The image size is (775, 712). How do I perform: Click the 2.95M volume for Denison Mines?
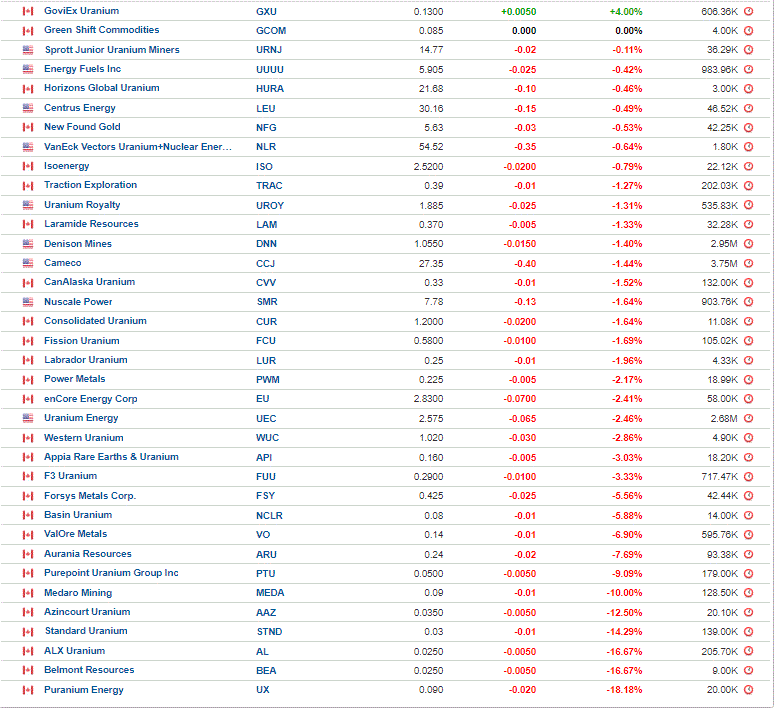(724, 244)
